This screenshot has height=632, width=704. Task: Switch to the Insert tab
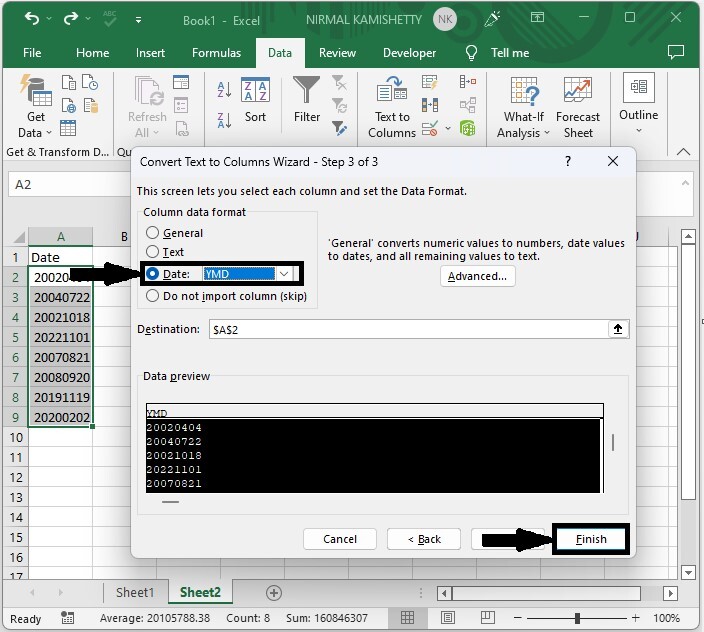pyautogui.click(x=150, y=53)
